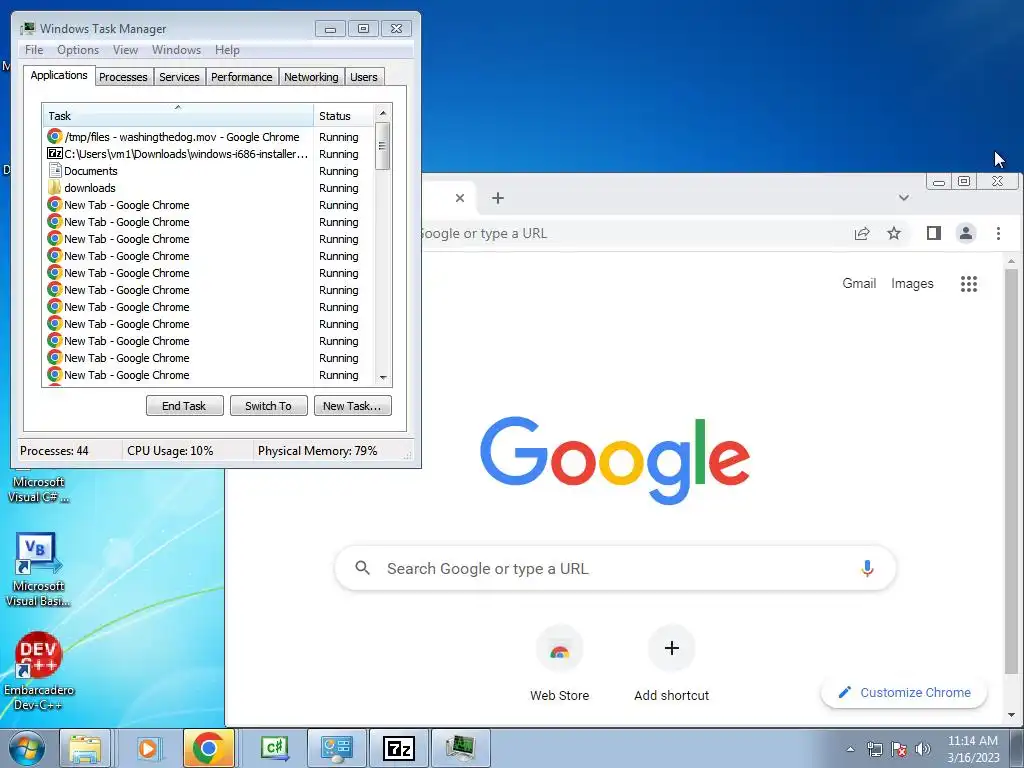1024x768 pixels.
Task: Switch to the Users tab
Action: (363, 77)
